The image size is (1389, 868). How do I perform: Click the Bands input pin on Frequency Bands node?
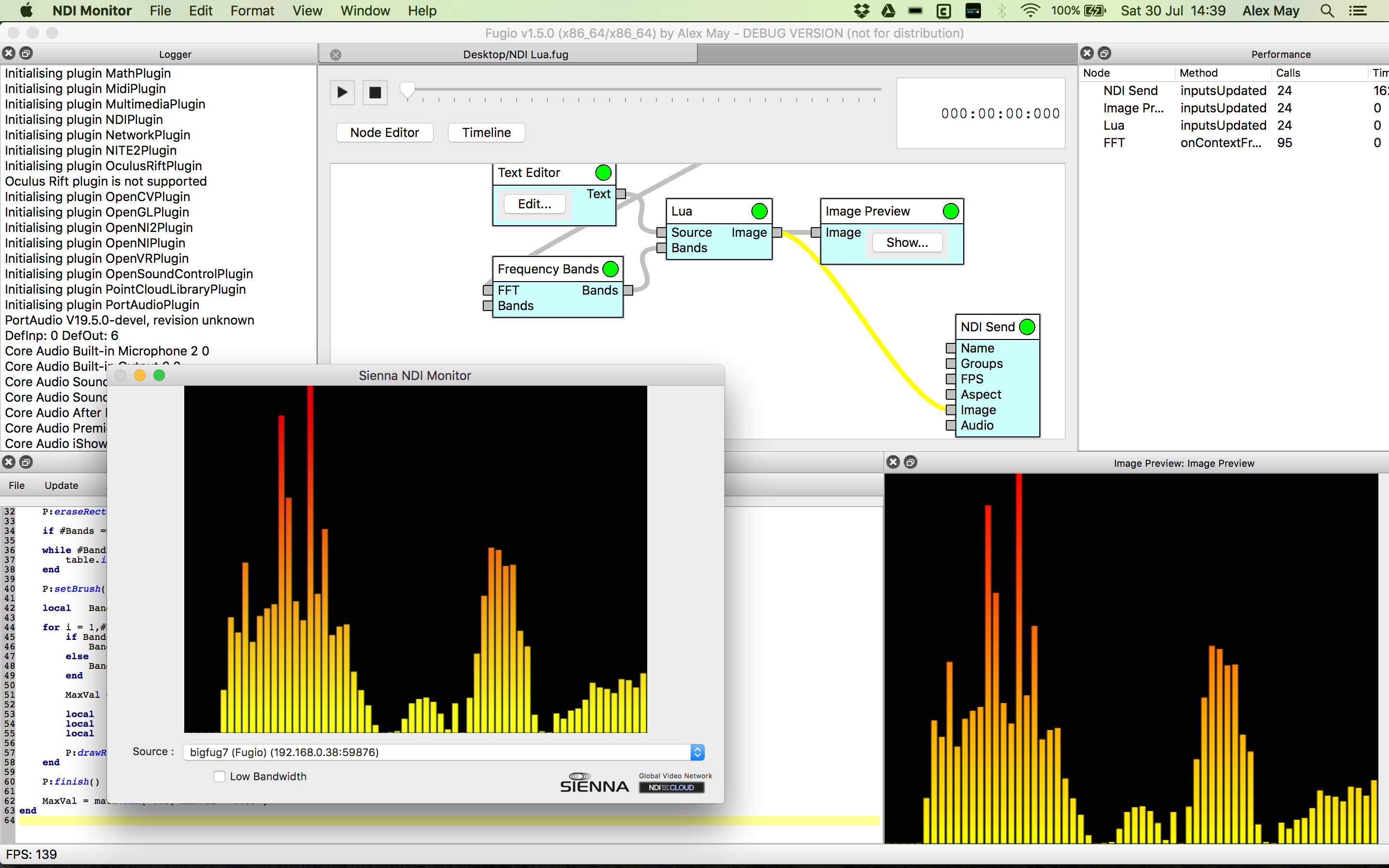(488, 306)
